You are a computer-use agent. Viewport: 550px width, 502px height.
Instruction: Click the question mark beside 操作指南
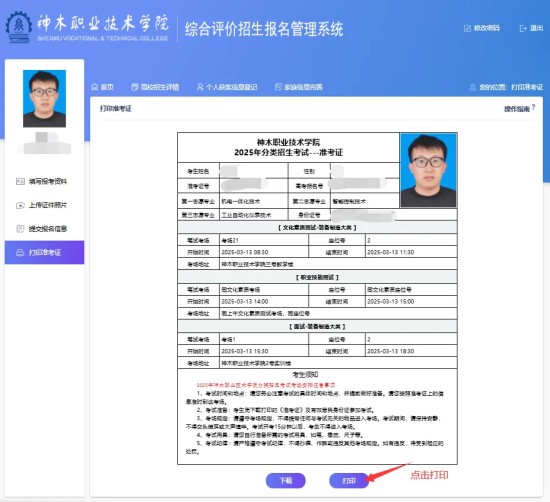[534, 107]
